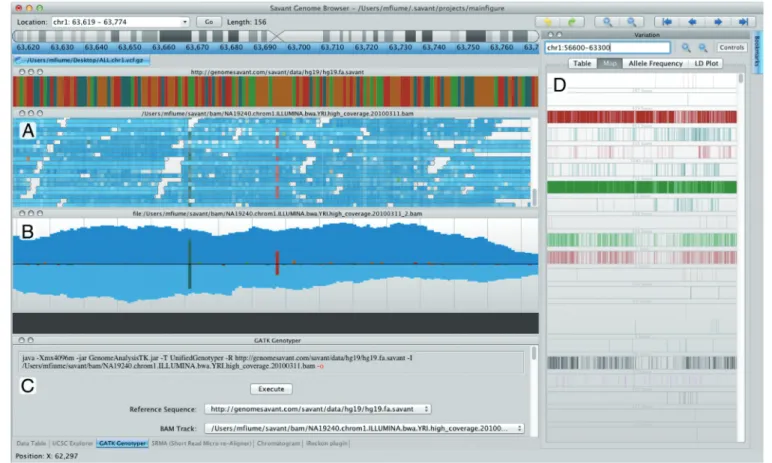Click the chromosome ideogram centromere marker
Screen dimensions: 772x463
pyautogui.click(x=277, y=36)
